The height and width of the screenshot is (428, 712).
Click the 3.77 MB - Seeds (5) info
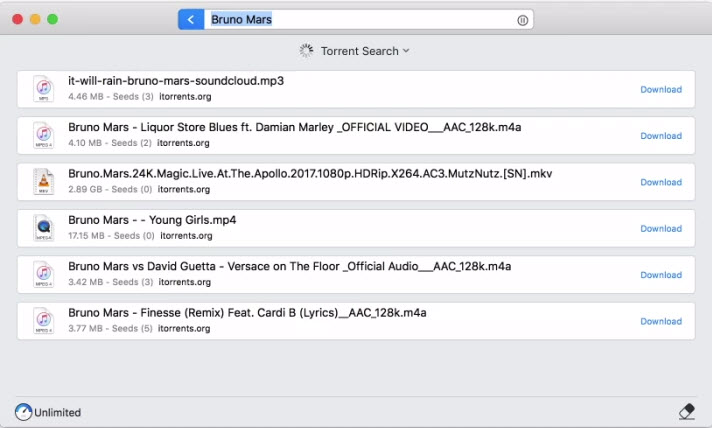(x=110, y=328)
